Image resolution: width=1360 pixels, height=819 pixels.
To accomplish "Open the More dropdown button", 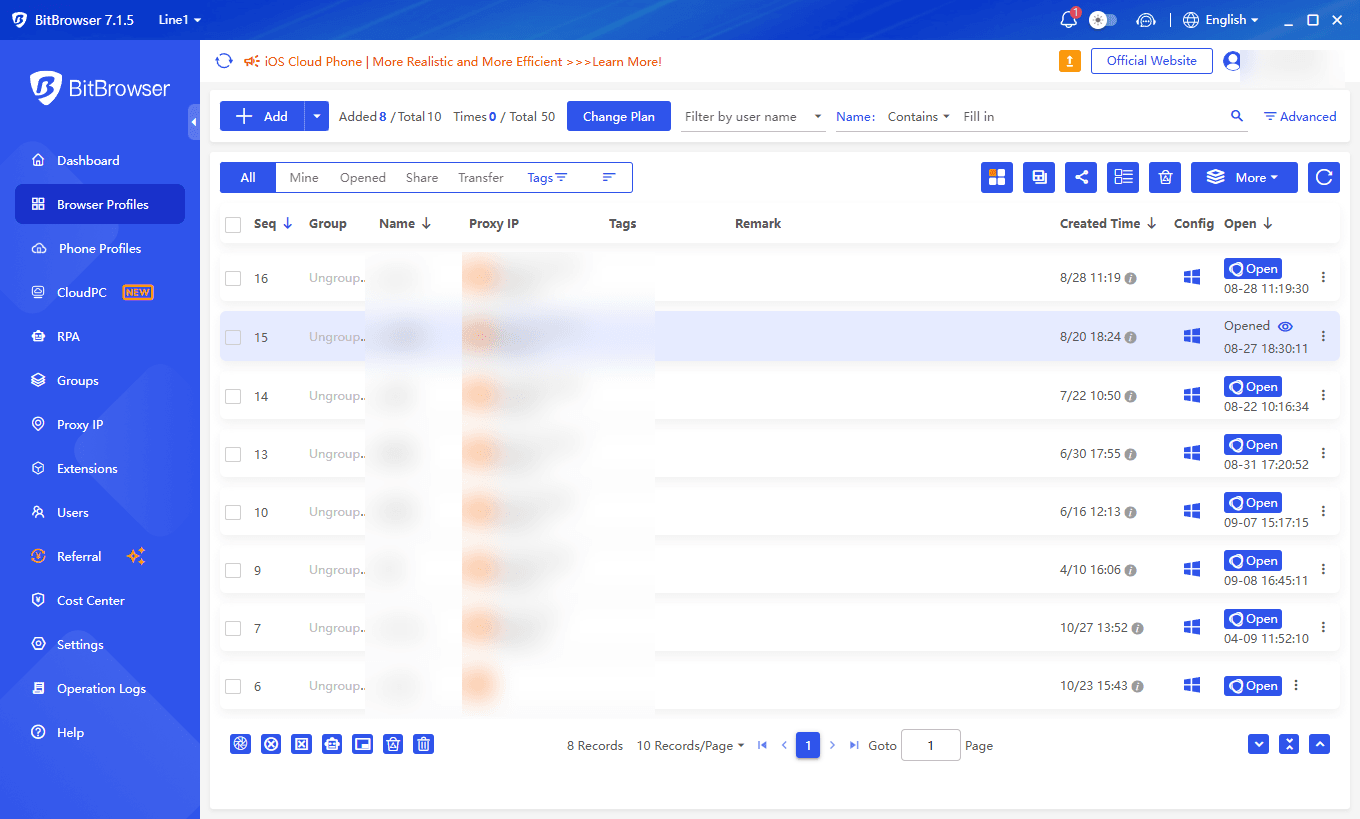I will (1244, 177).
